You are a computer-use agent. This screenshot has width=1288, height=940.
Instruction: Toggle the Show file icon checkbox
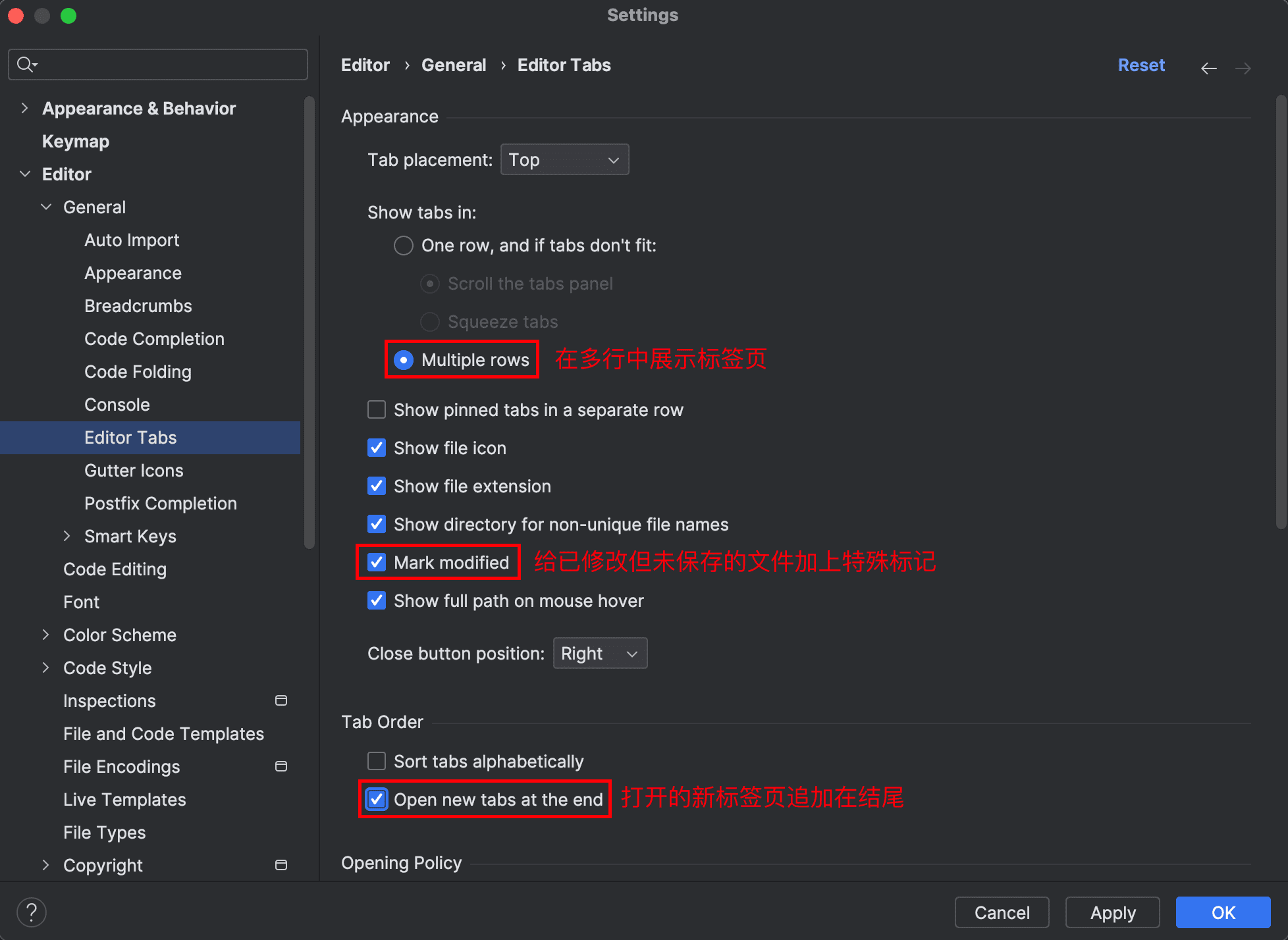coord(377,448)
